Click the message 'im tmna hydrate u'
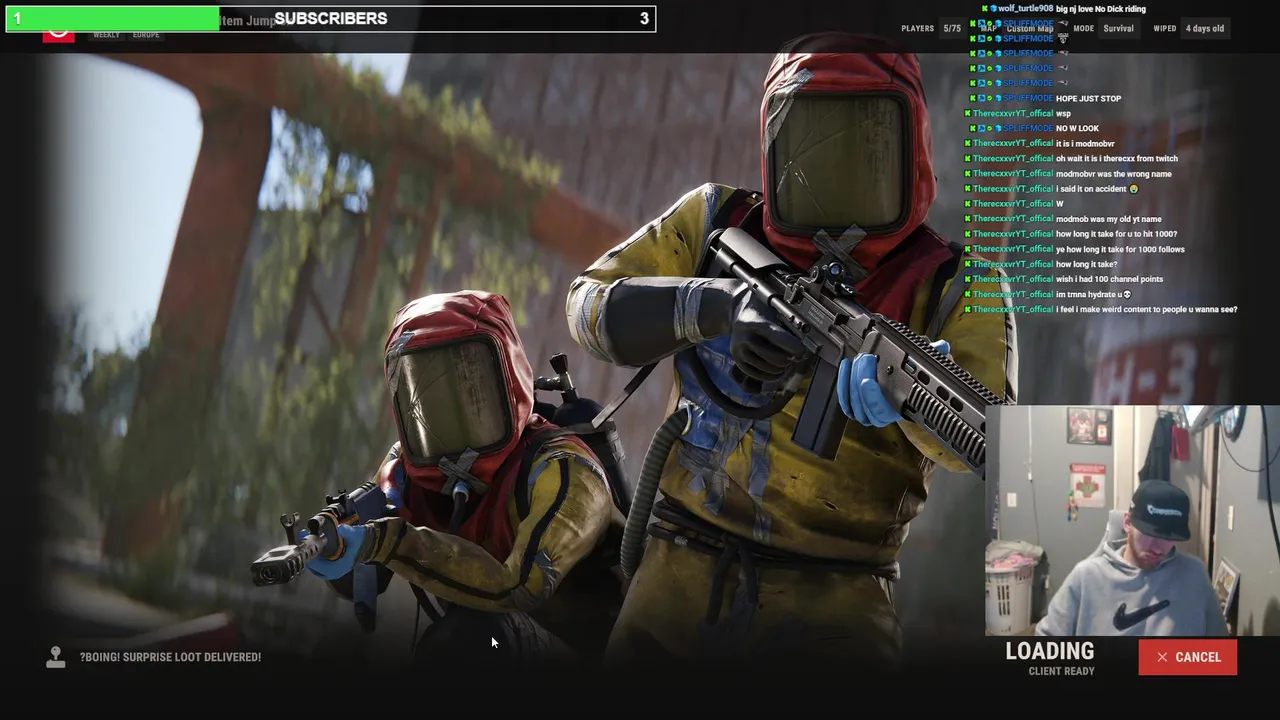Image resolution: width=1280 pixels, height=720 pixels. [x=1093, y=294]
